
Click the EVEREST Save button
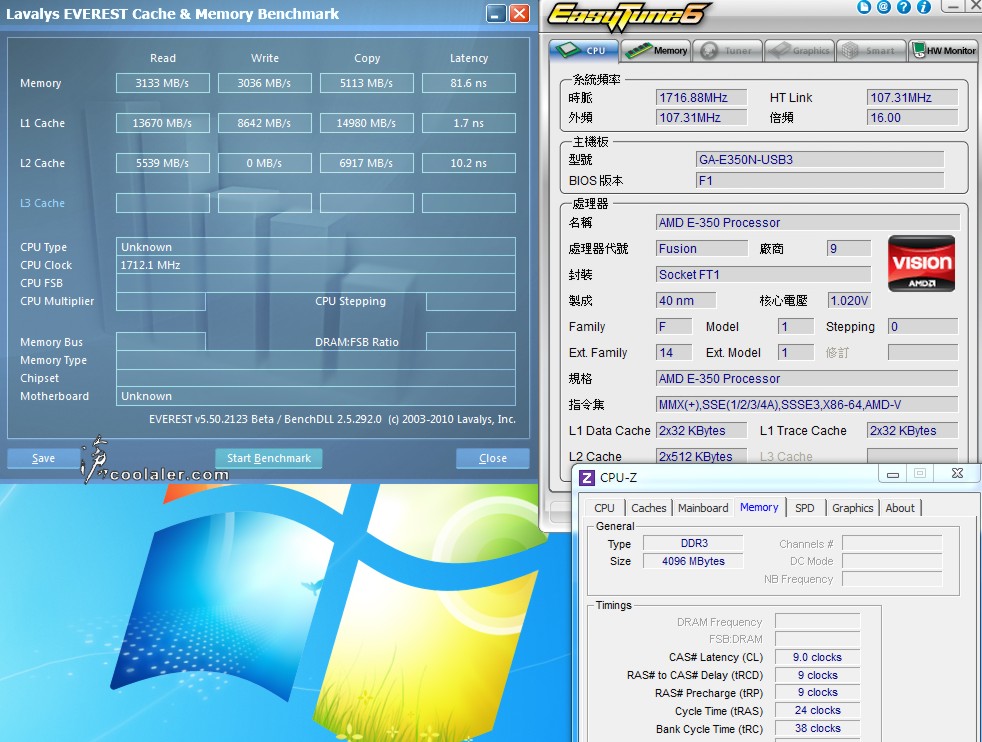tap(43, 458)
